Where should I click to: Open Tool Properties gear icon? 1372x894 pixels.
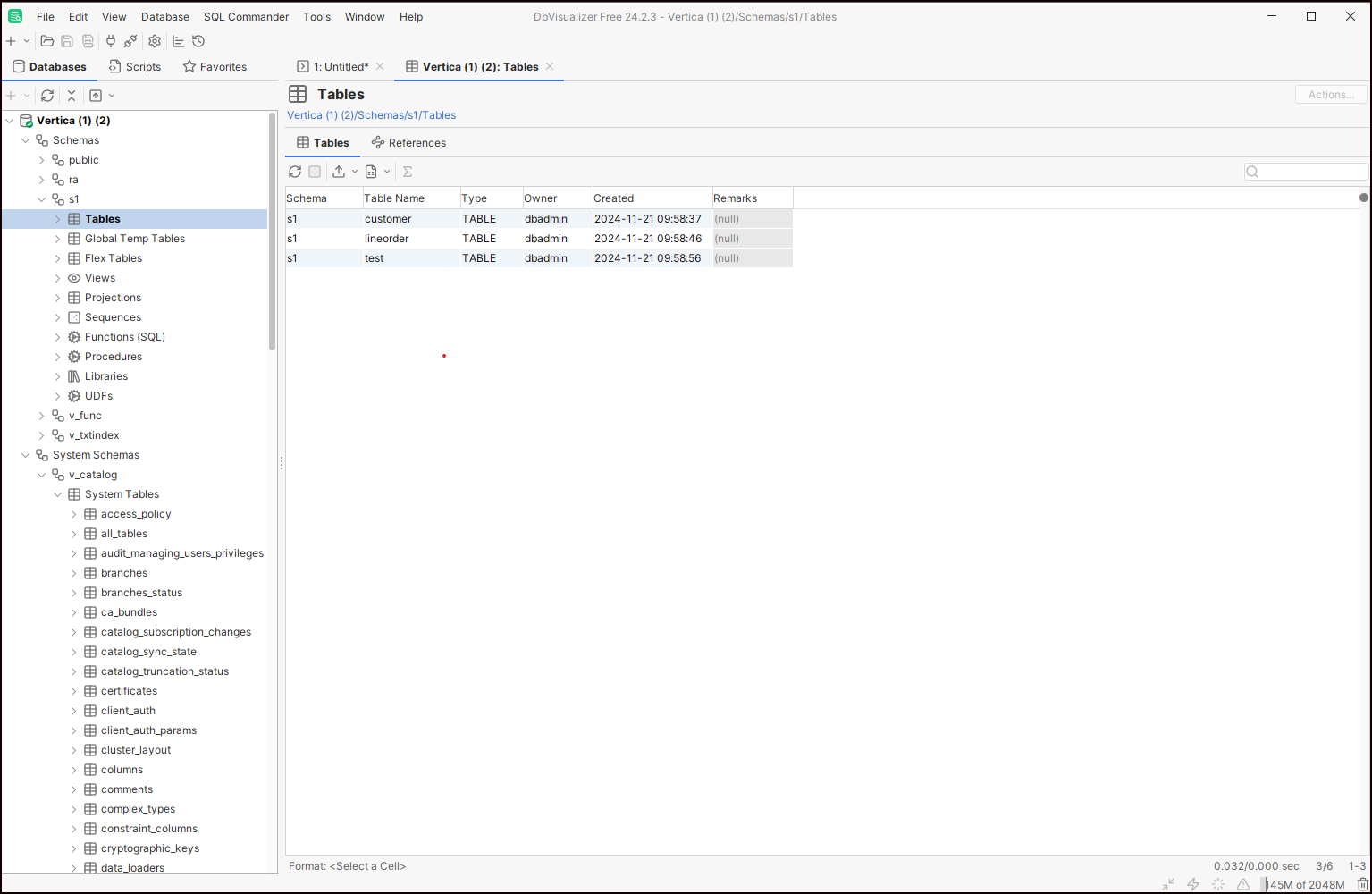click(155, 41)
